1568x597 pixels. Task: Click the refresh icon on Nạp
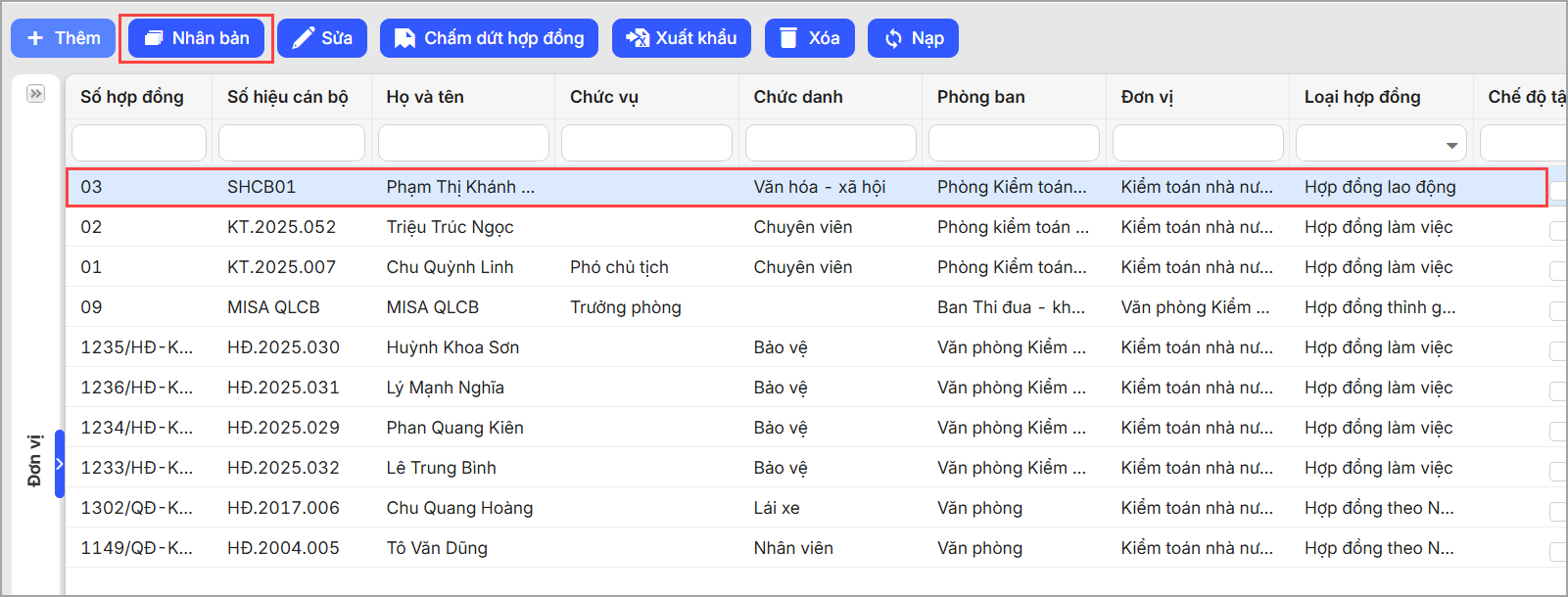[x=893, y=38]
